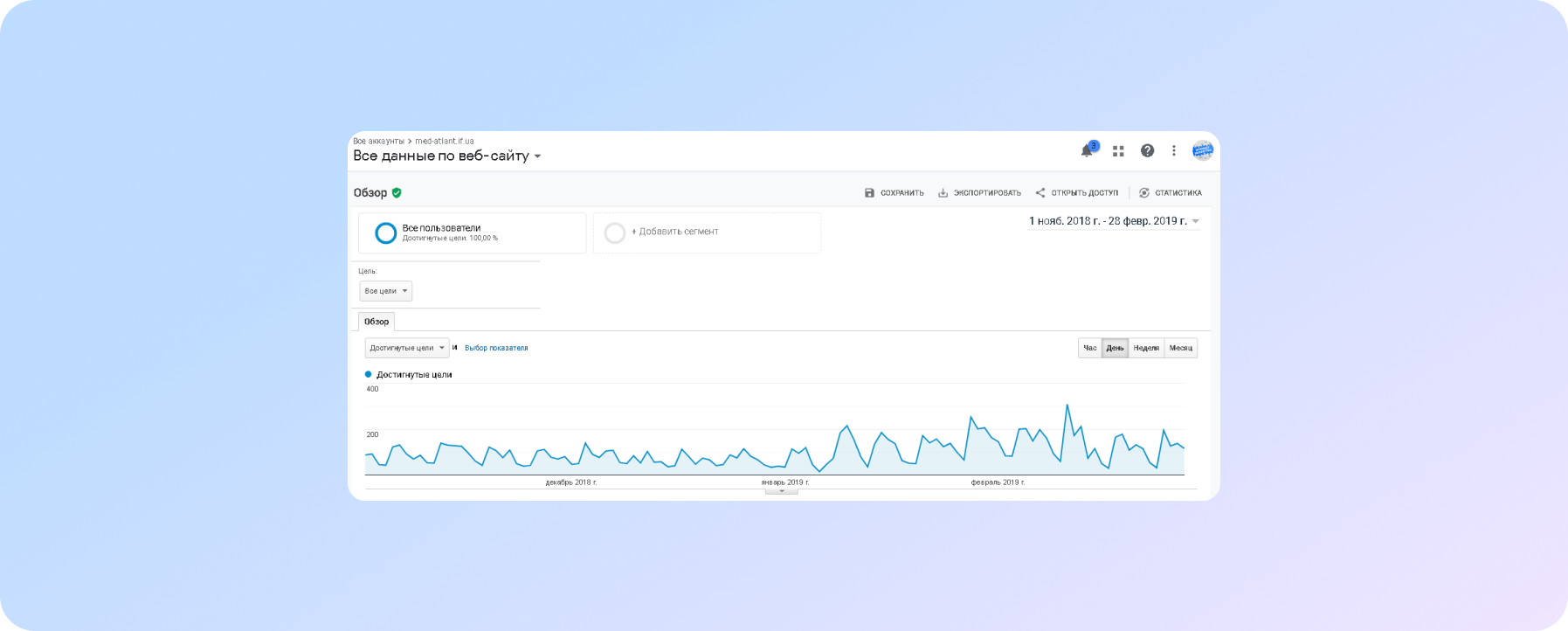Expand the Все данные по веб-сайту view selector

pos(447,156)
